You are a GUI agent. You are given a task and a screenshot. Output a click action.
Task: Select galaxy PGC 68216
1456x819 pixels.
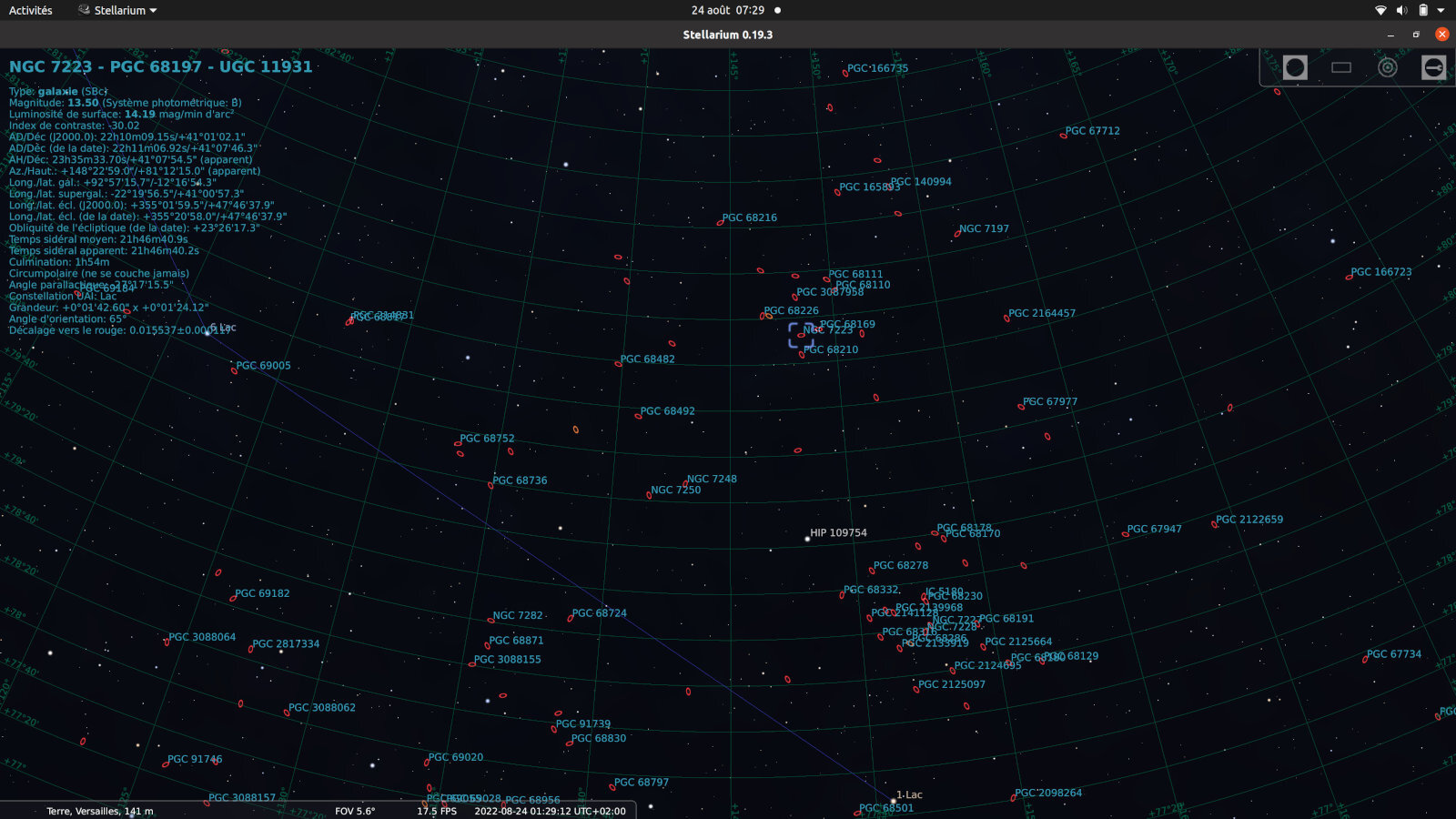pos(750,218)
